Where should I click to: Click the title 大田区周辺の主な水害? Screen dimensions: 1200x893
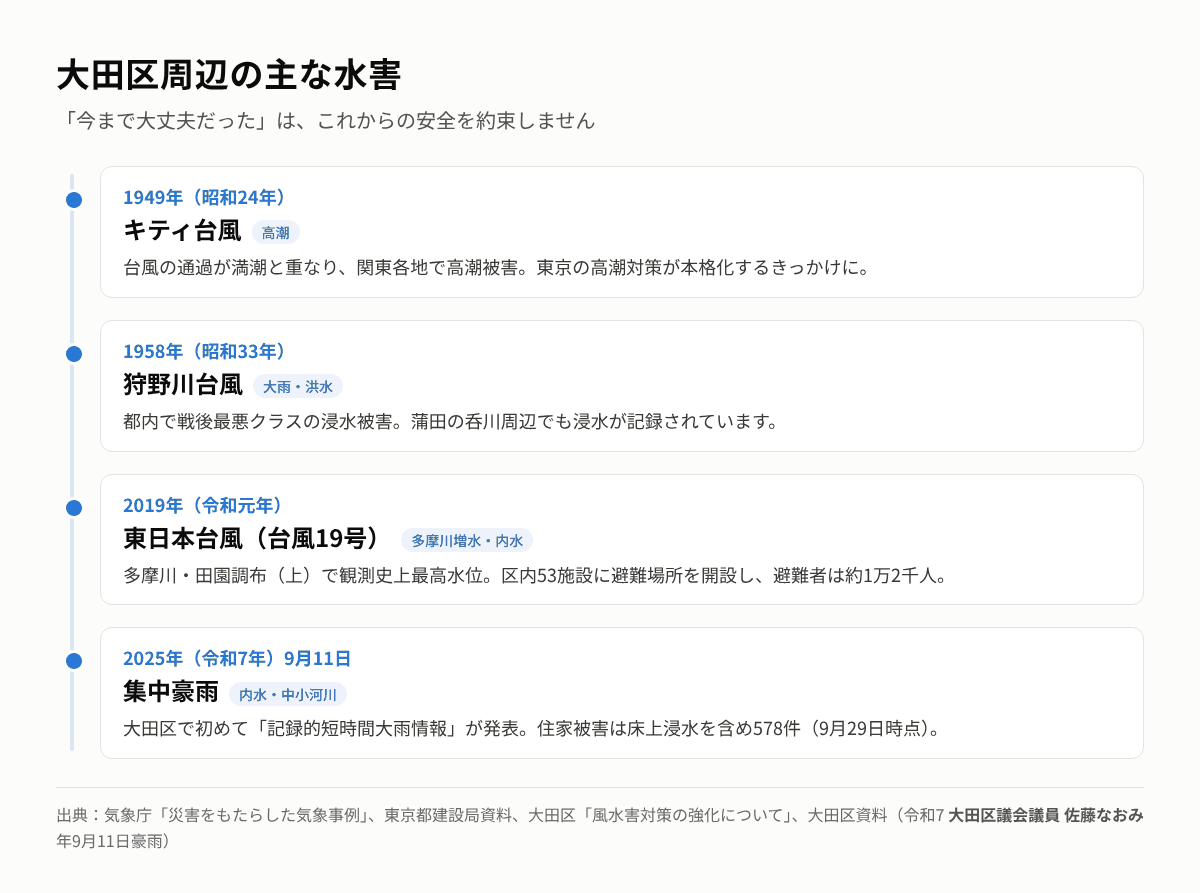(x=229, y=76)
